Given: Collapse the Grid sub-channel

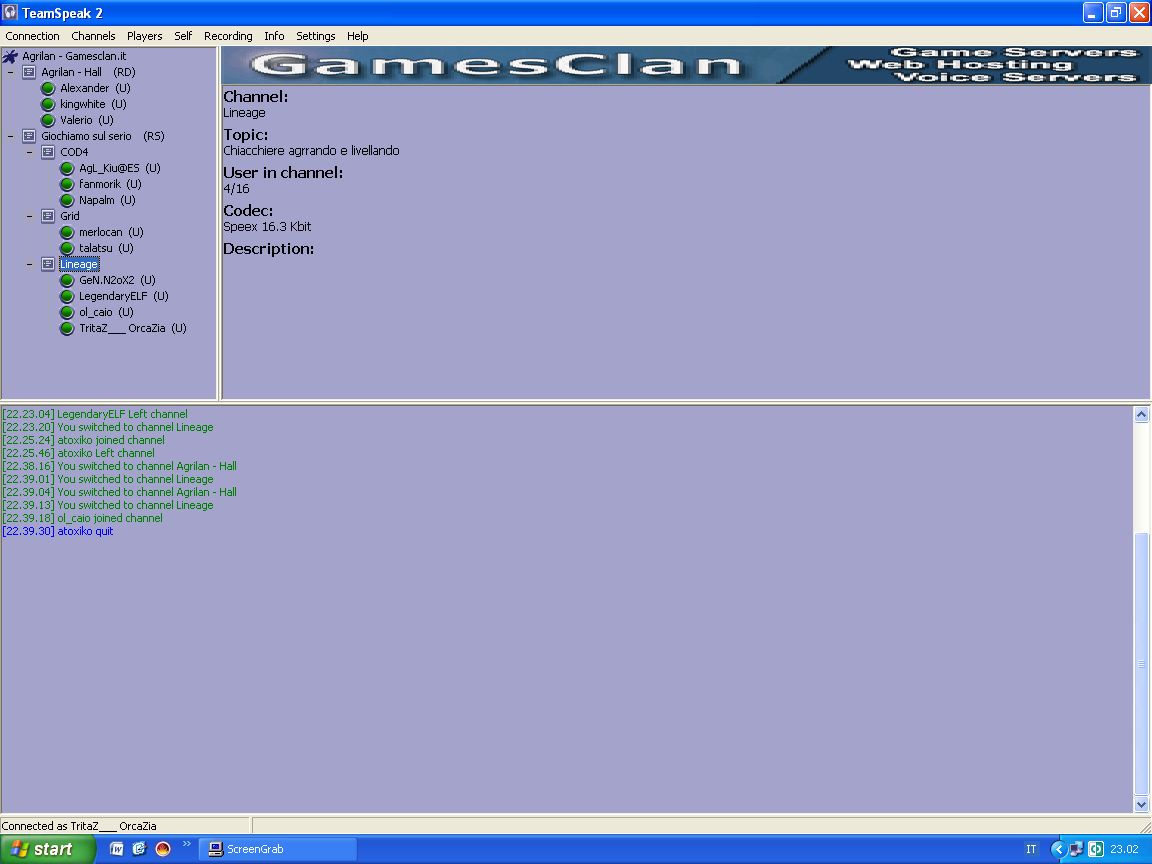Looking at the screenshot, I should pos(29,216).
